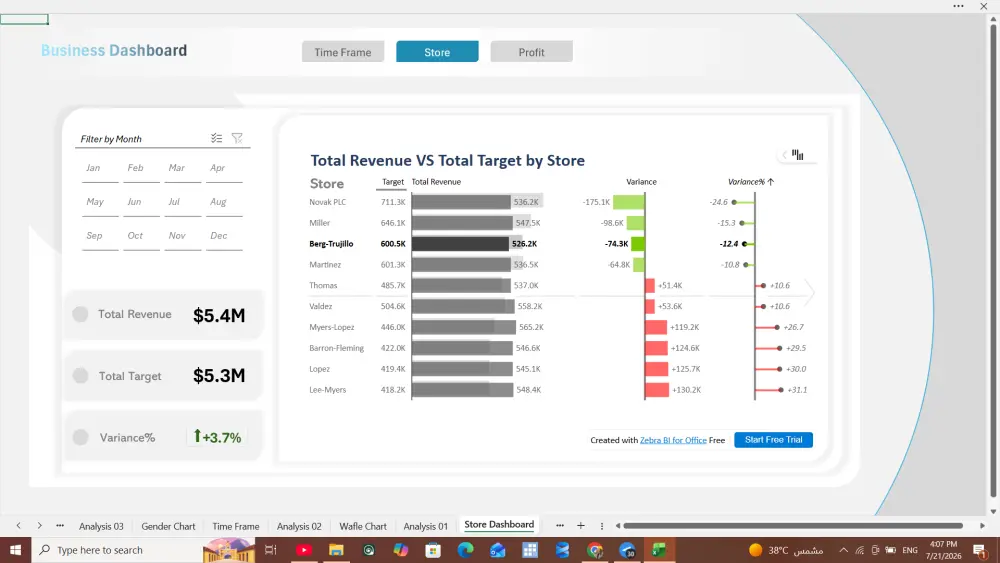
Task: Click the vertical scrollbar down arrow
Action: tap(993, 511)
